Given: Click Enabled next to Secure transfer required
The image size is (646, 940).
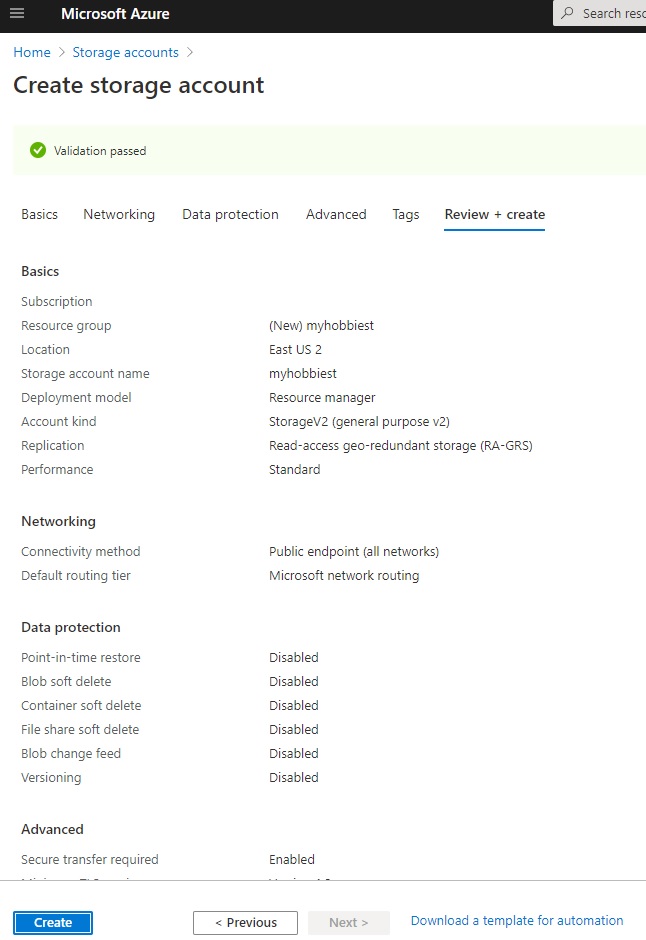Looking at the screenshot, I should point(292,860).
